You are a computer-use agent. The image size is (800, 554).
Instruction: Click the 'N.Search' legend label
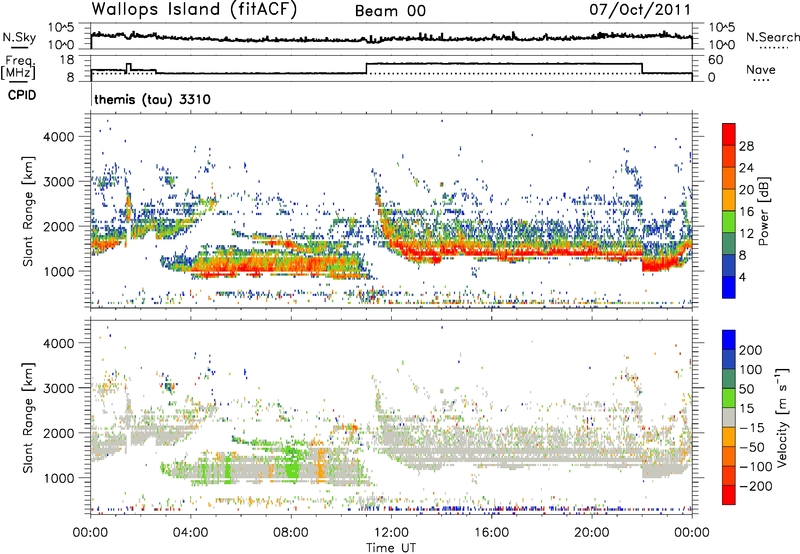pyautogui.click(x=772, y=37)
